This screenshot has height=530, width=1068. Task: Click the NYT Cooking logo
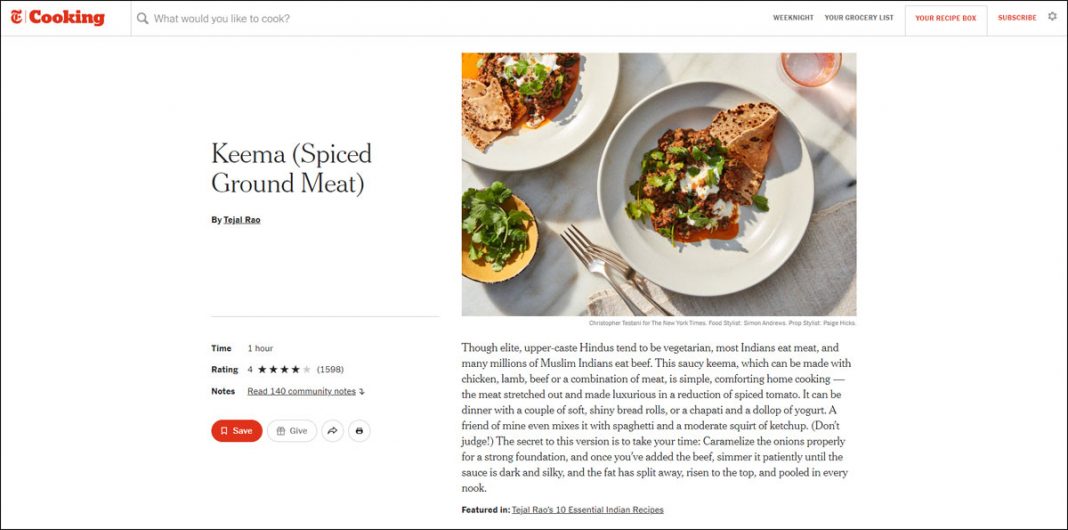pyautogui.click(x=58, y=17)
